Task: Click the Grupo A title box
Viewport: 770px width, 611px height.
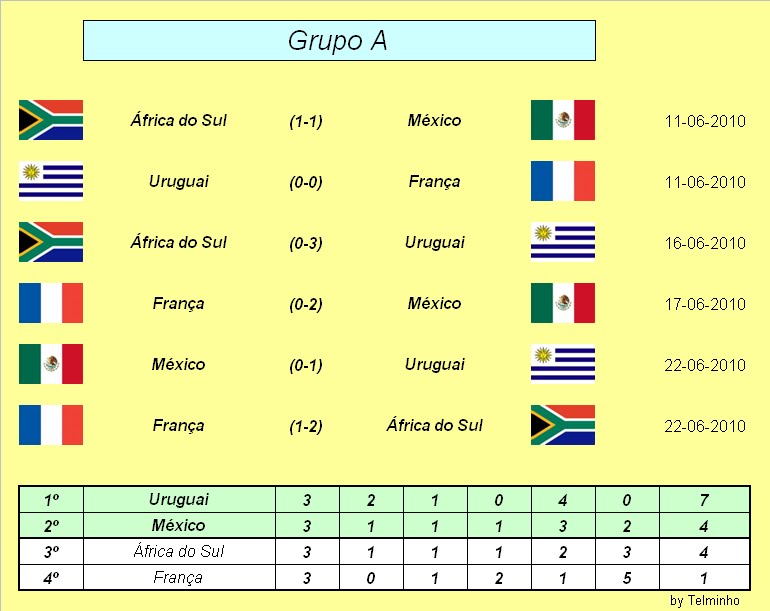Action: tap(339, 41)
